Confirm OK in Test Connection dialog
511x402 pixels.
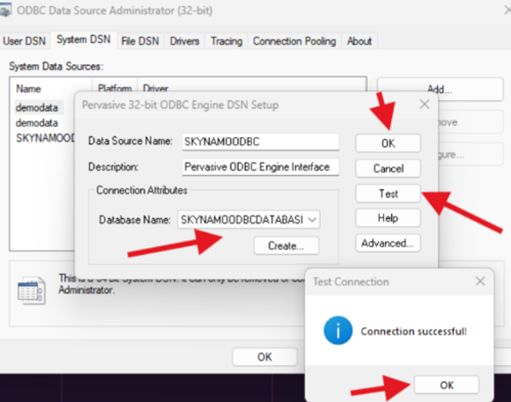click(446, 385)
